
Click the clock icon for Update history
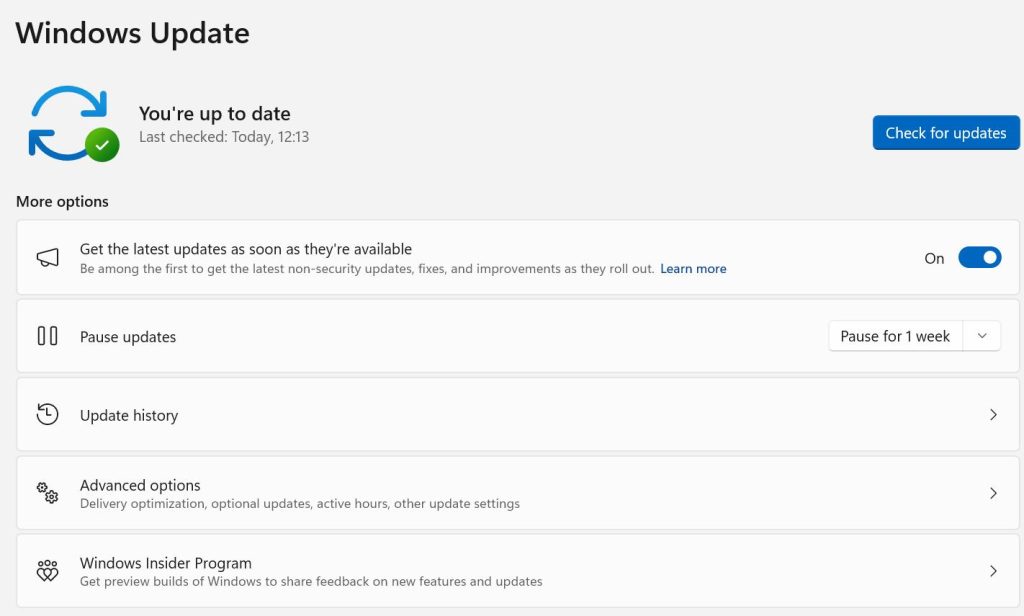pyautogui.click(x=47, y=415)
